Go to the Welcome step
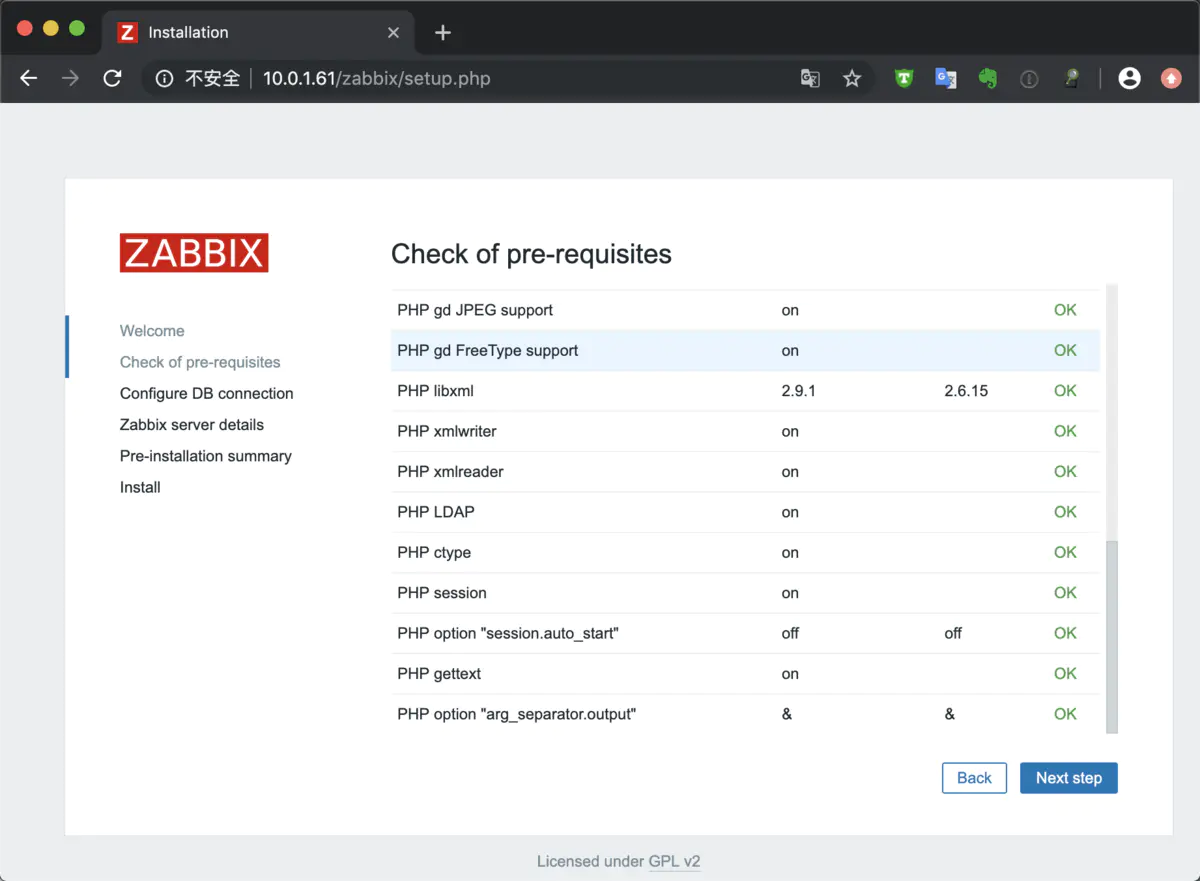This screenshot has height=881, width=1200. pos(152,331)
